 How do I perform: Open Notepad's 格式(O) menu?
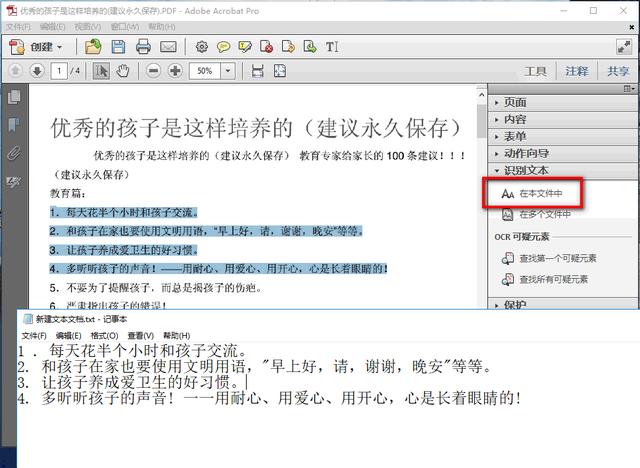[104, 335]
